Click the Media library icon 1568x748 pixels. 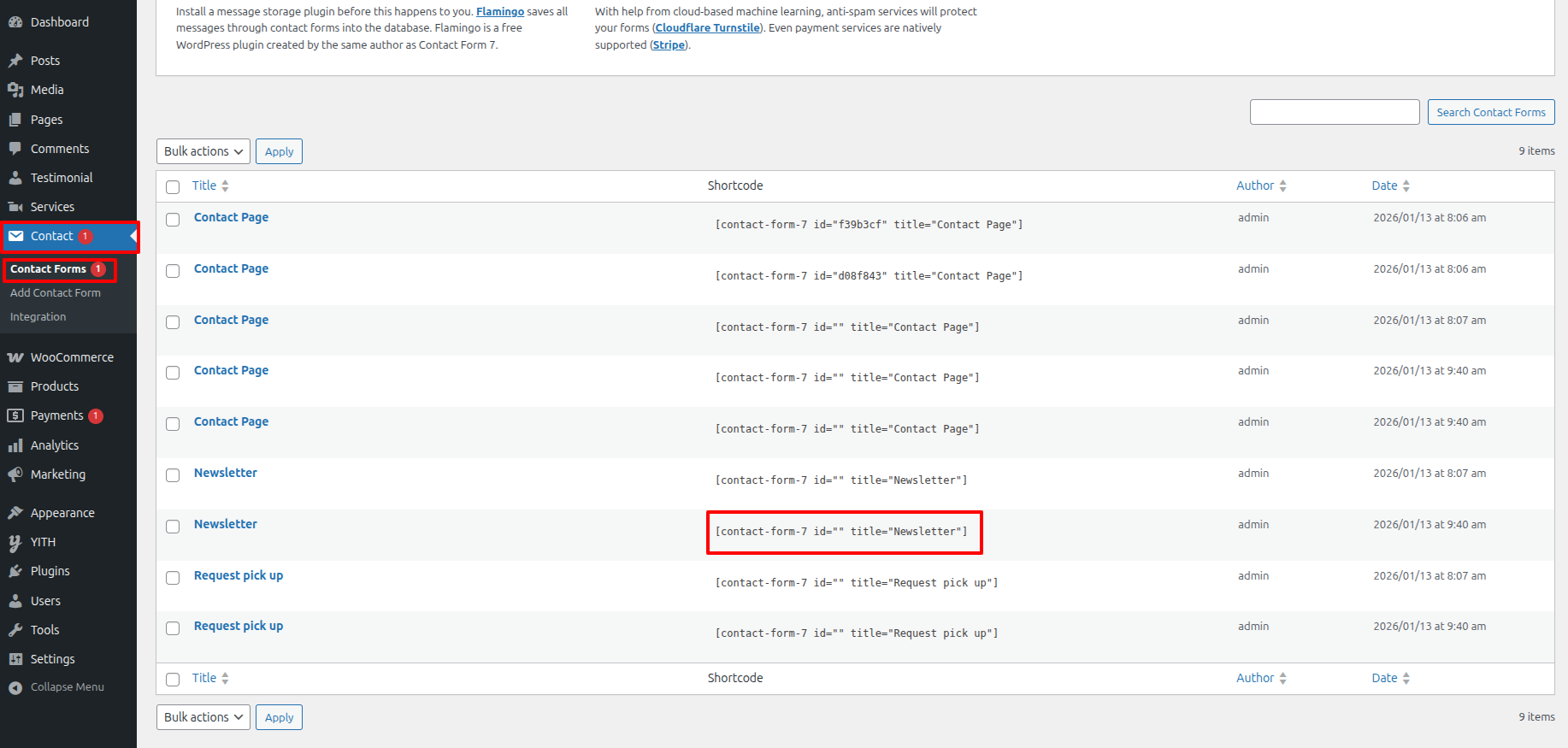point(15,90)
